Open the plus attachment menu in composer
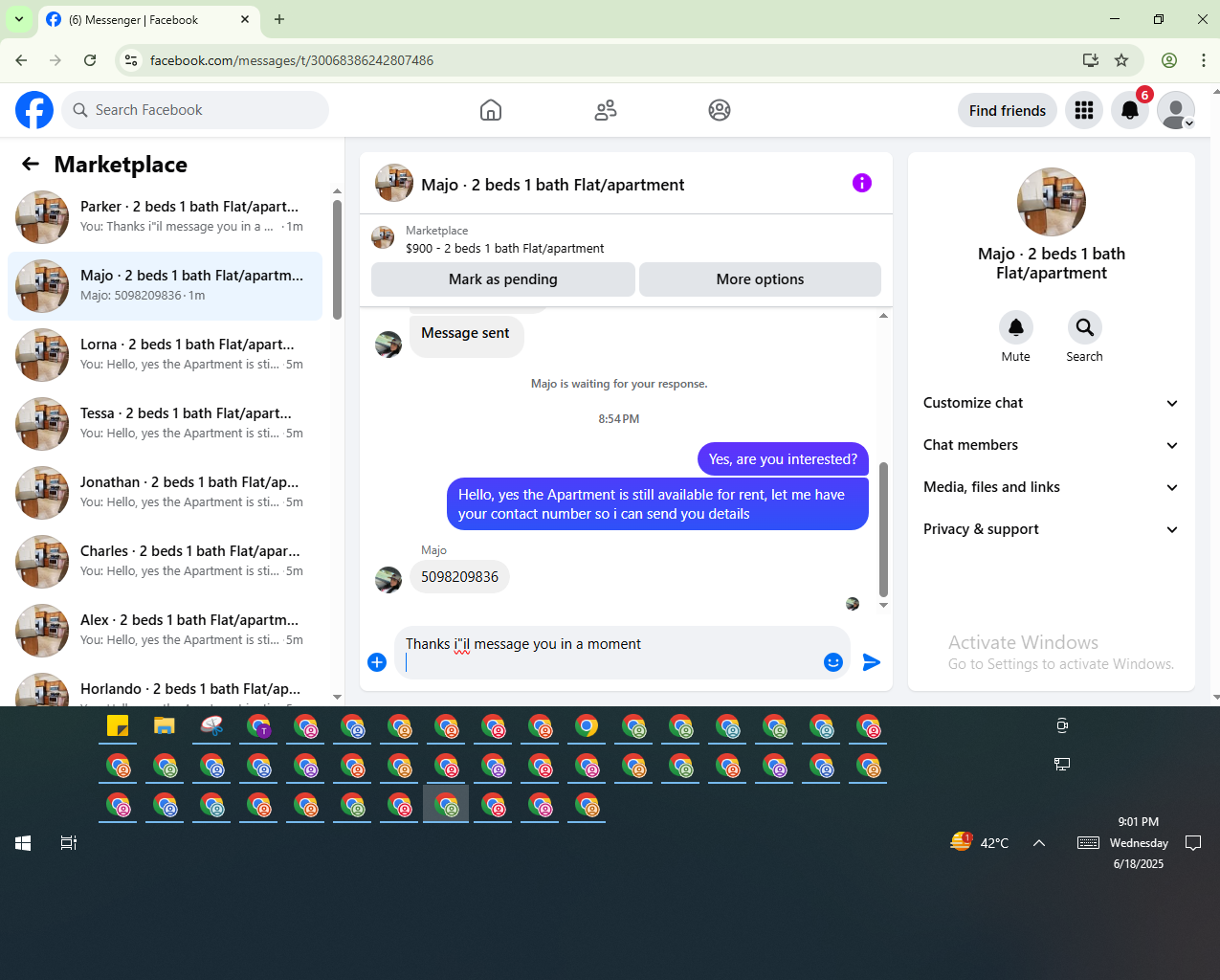This screenshot has width=1220, height=980. (377, 662)
